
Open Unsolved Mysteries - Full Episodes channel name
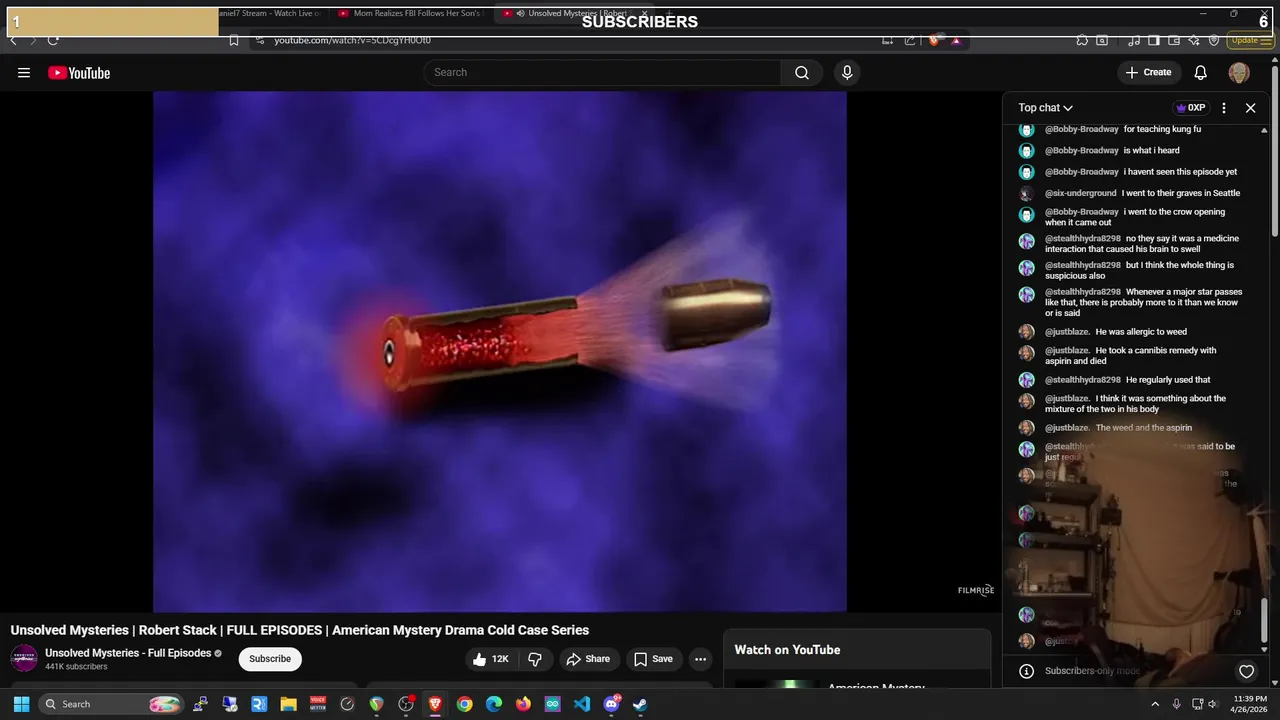coord(128,653)
